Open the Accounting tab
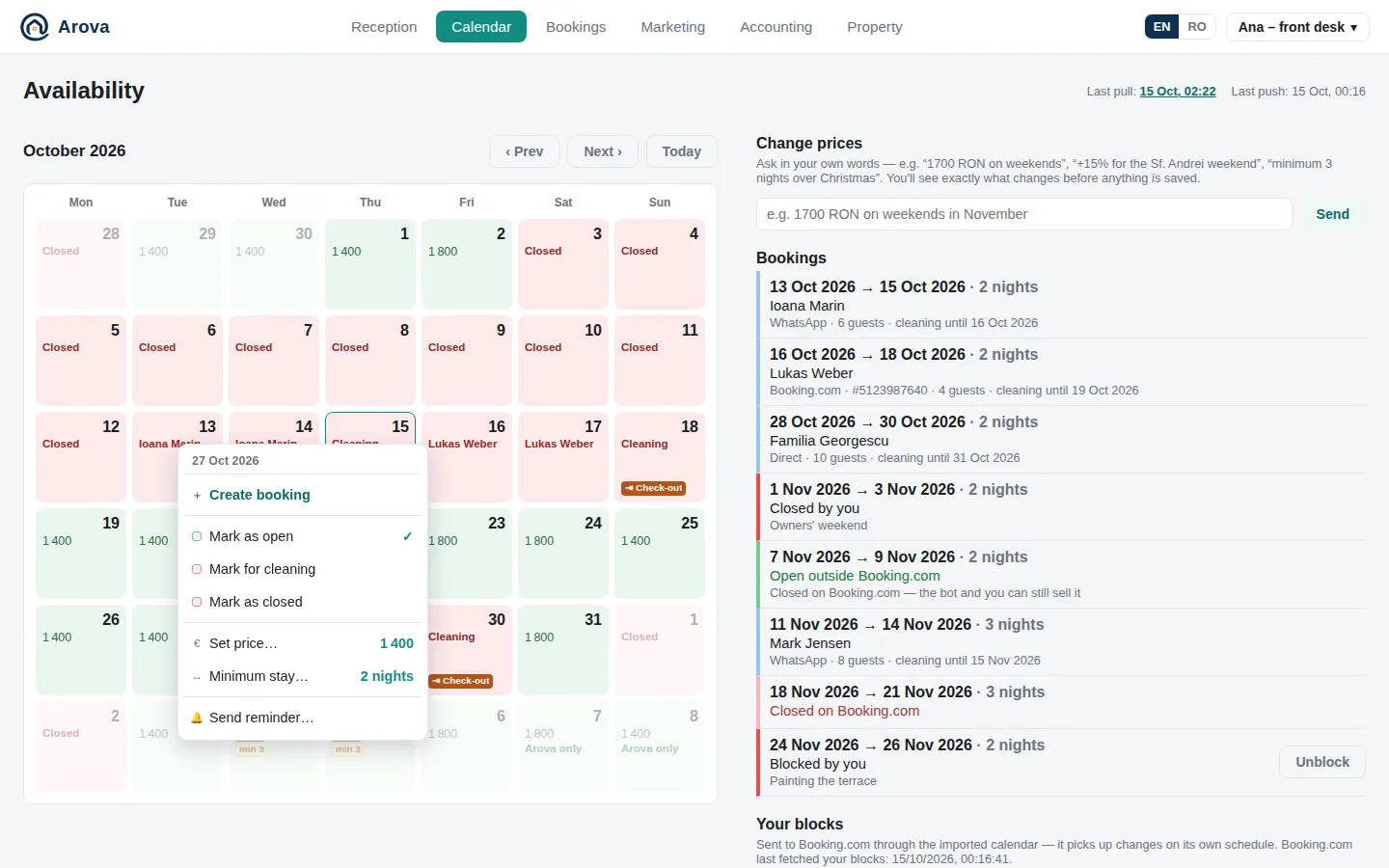1389x868 pixels. click(776, 27)
